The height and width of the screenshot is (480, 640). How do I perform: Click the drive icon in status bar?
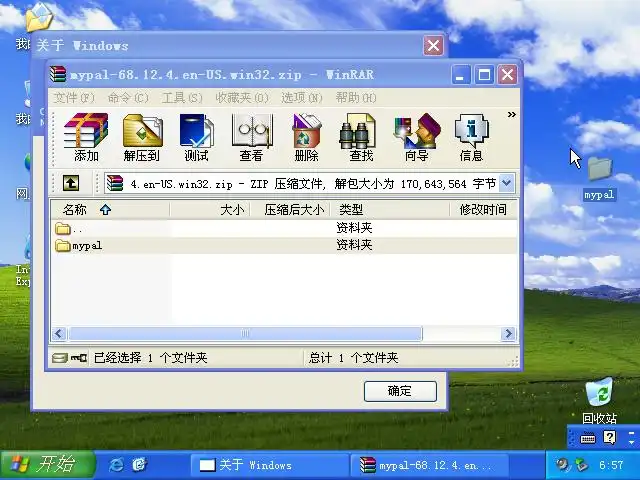coord(60,358)
